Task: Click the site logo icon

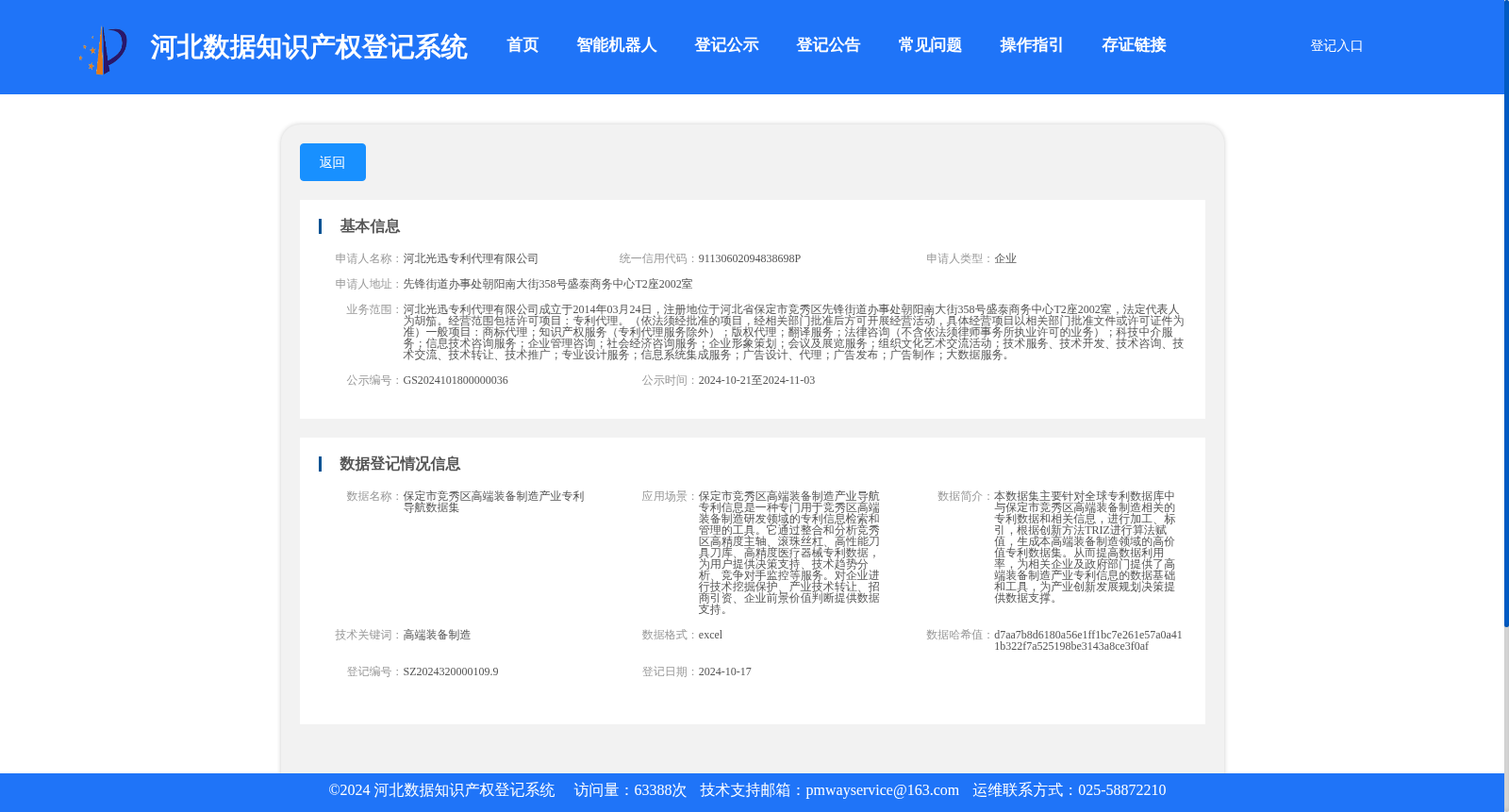Action: coord(103,49)
